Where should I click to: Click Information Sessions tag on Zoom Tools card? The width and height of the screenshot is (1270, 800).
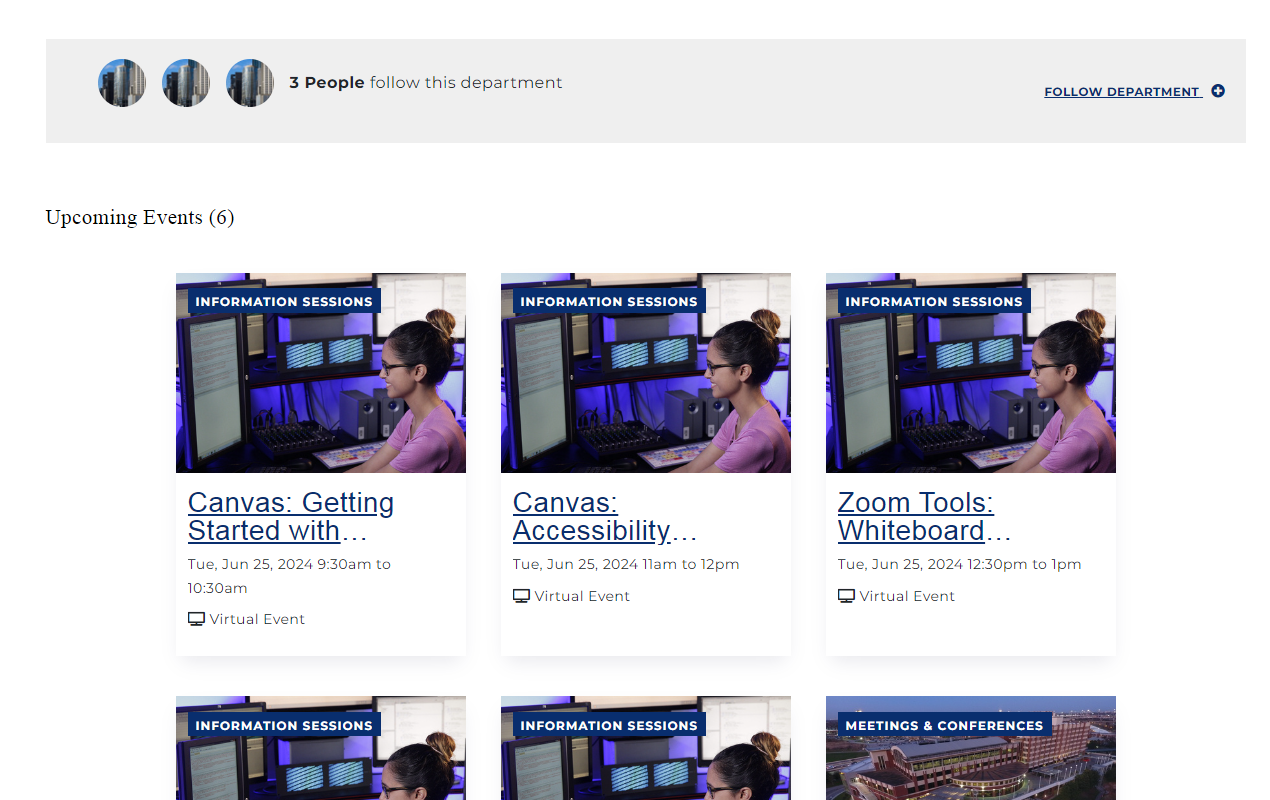(934, 301)
